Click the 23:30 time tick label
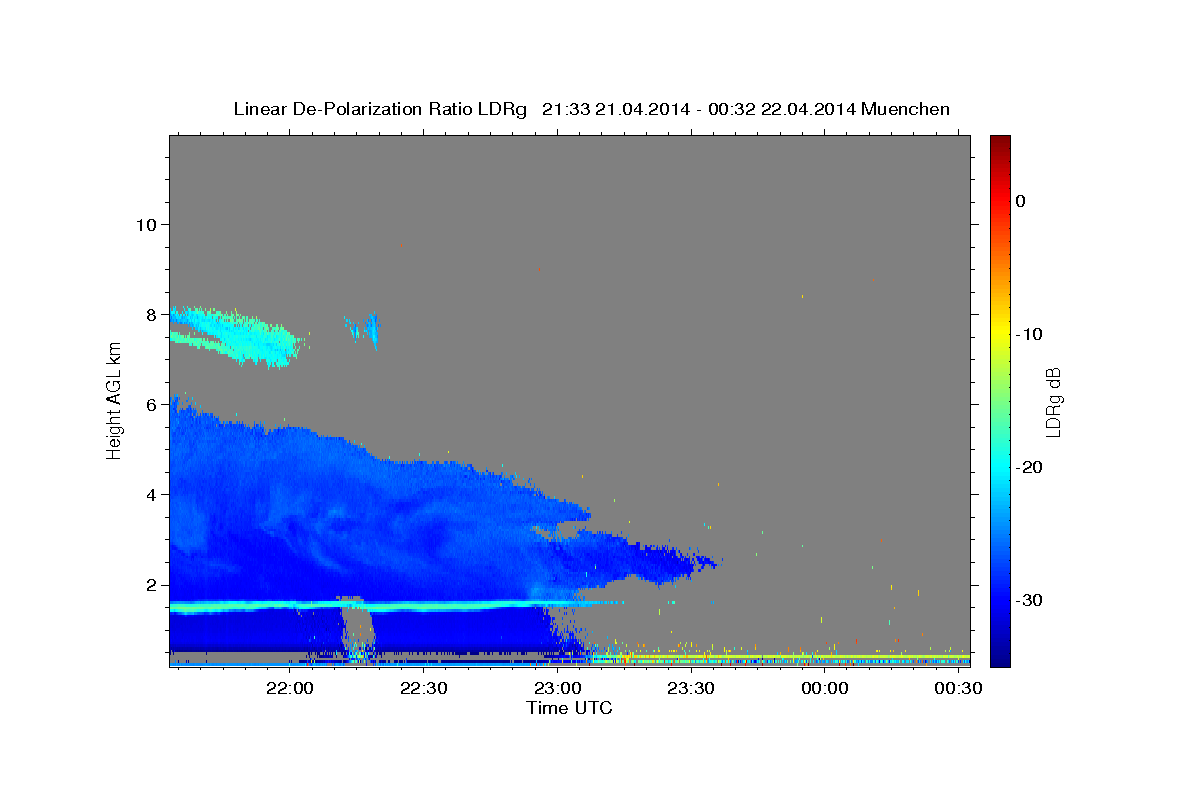The width and height of the screenshot is (1200, 800). (x=690, y=689)
